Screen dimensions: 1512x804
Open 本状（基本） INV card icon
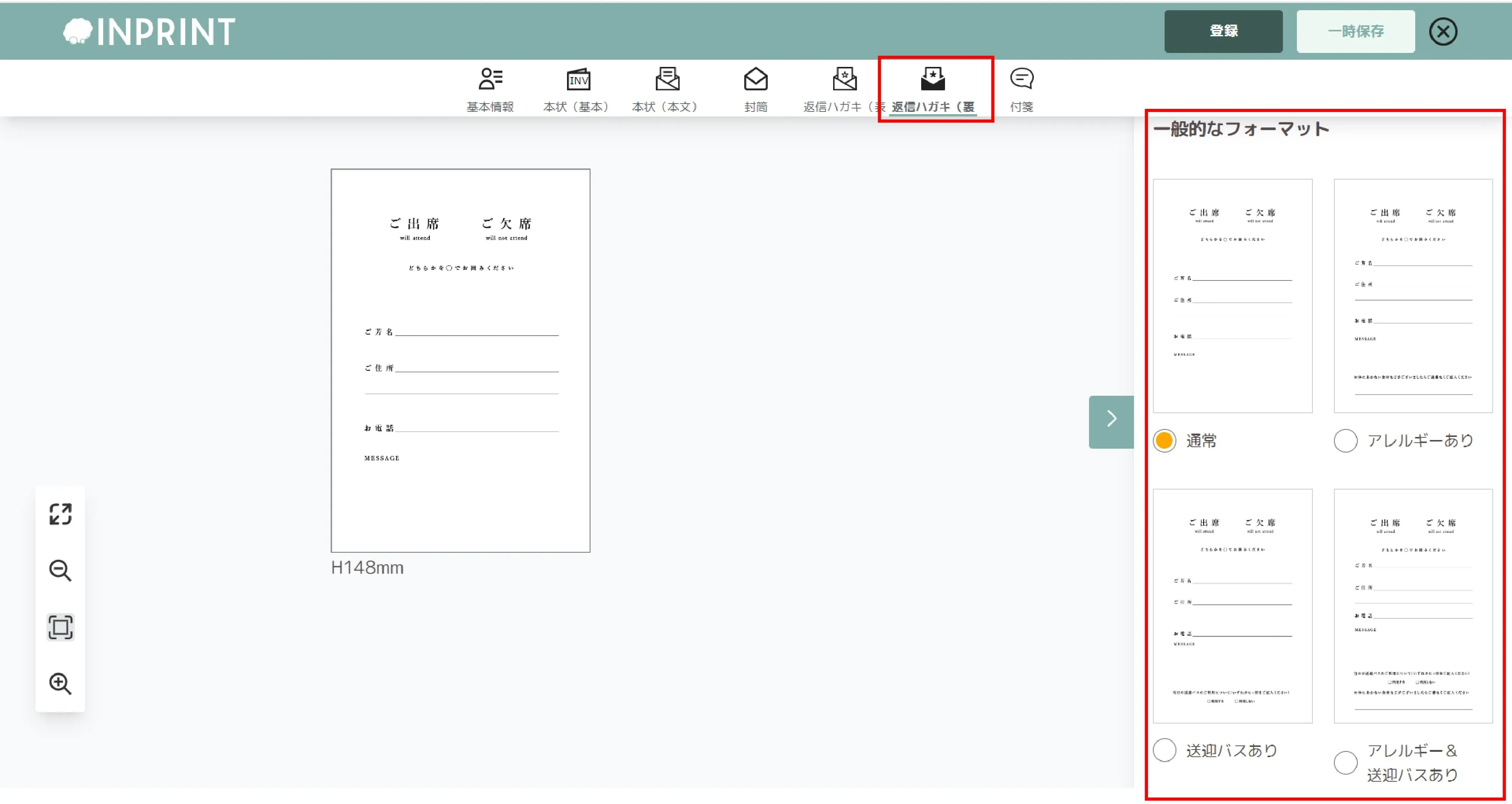(x=578, y=79)
